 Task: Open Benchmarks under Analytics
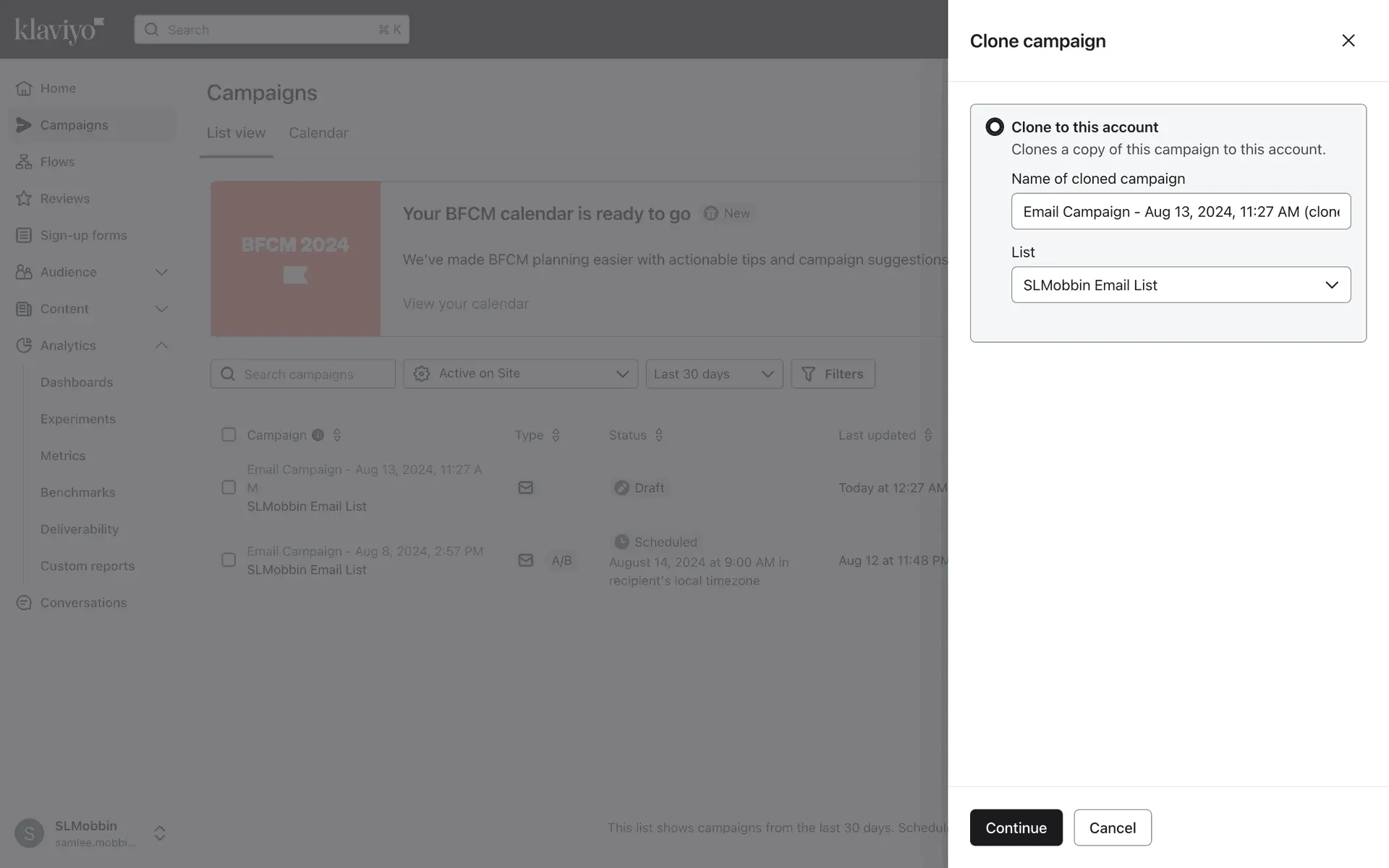pyautogui.click(x=78, y=493)
